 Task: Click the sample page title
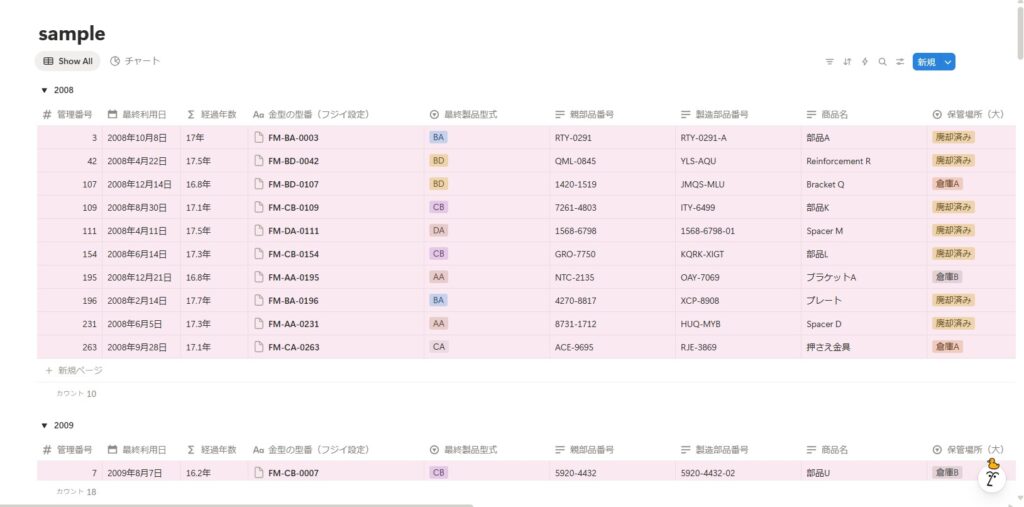tap(72, 33)
